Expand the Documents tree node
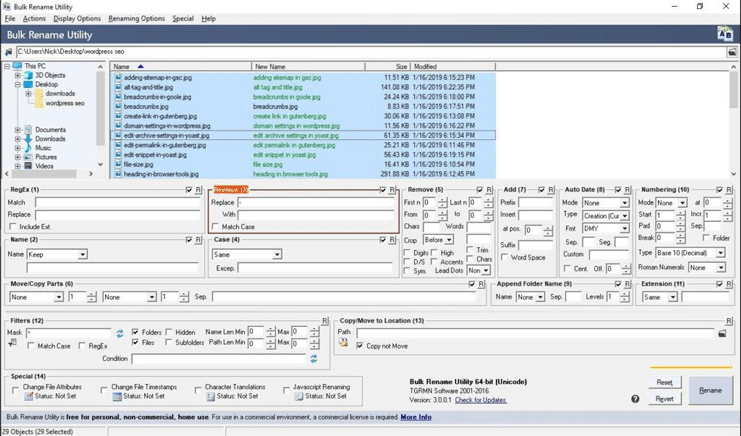The width and height of the screenshot is (741, 436). pos(17,130)
